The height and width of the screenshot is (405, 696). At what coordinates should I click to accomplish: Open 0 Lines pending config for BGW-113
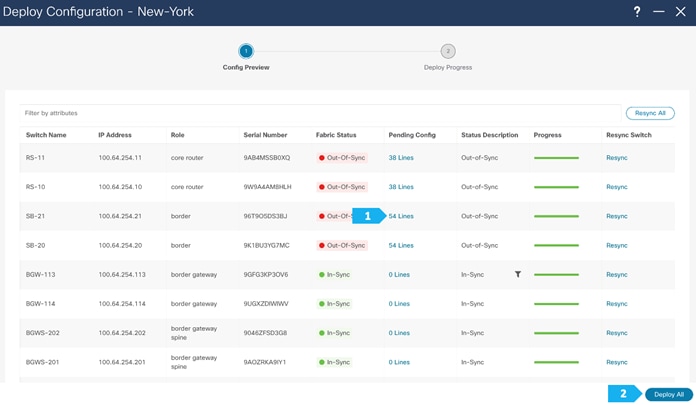(x=399, y=274)
